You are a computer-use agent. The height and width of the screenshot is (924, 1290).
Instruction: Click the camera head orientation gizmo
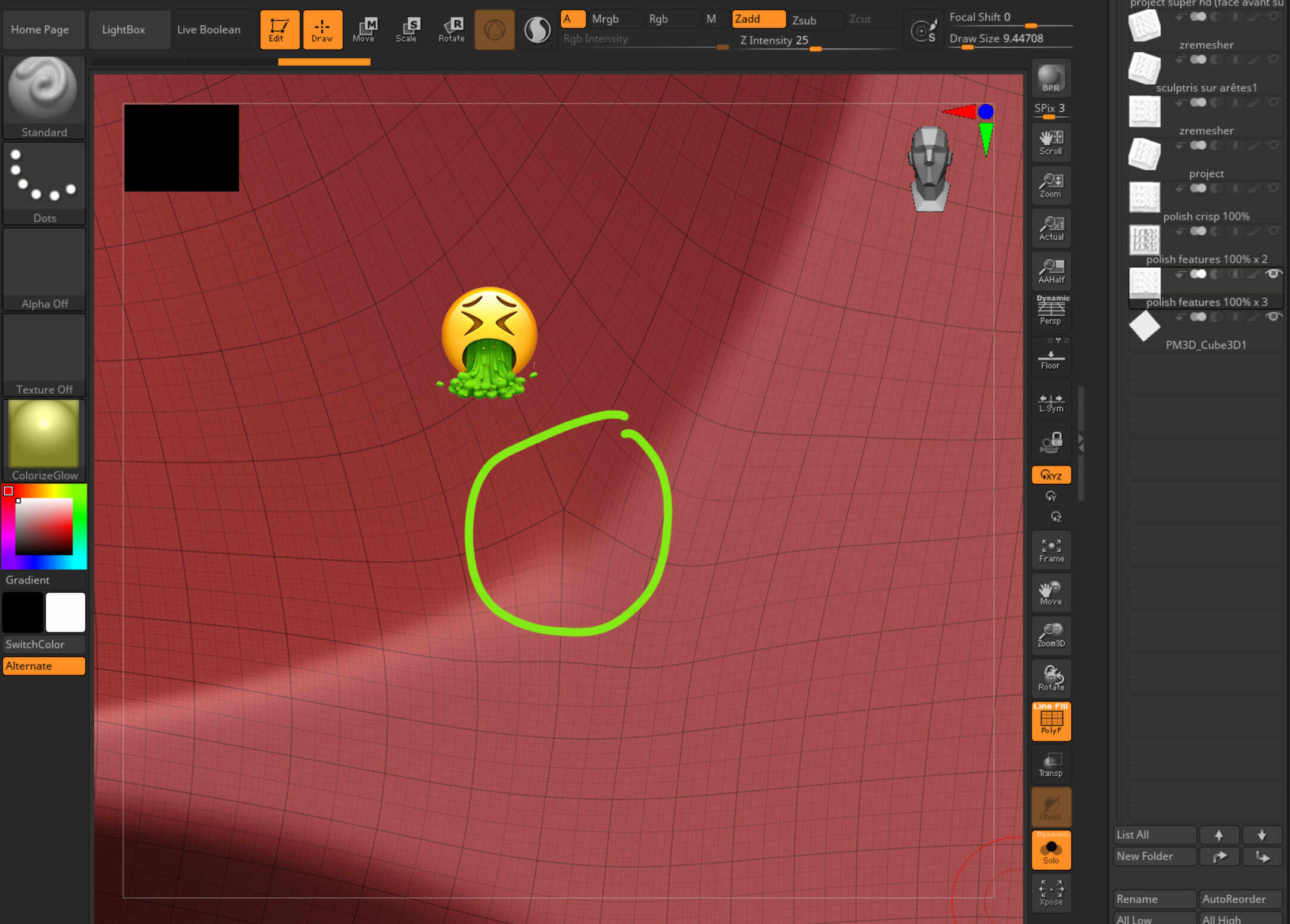click(x=930, y=169)
